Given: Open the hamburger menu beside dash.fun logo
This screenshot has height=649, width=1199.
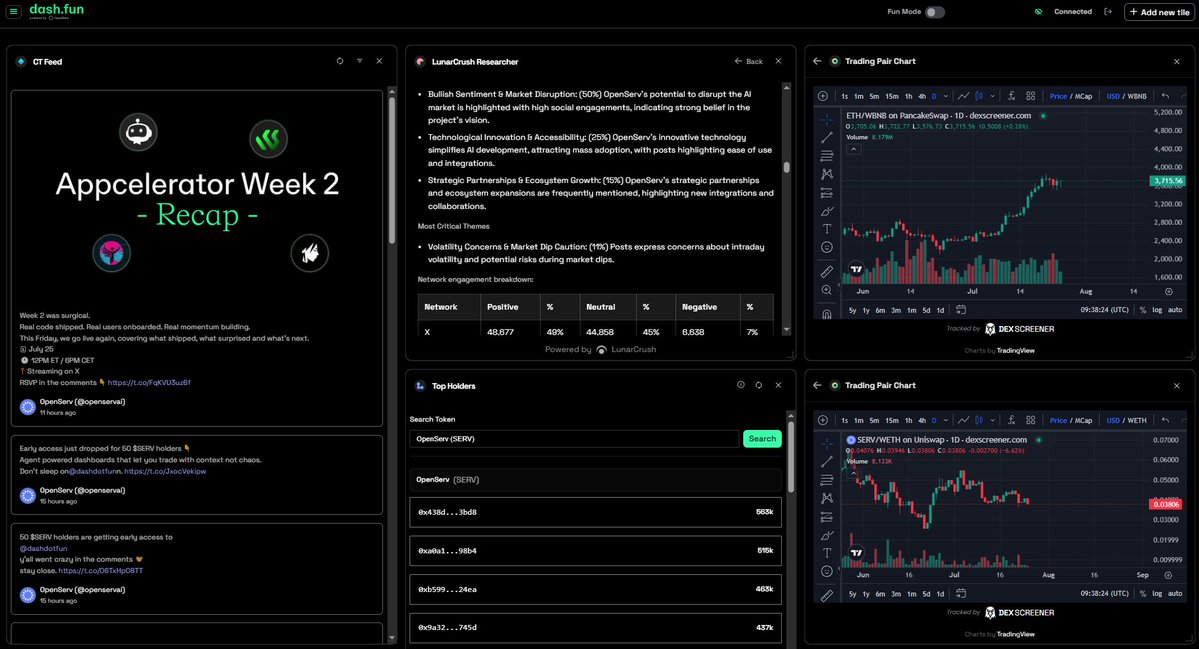Looking at the screenshot, I should click(x=13, y=11).
